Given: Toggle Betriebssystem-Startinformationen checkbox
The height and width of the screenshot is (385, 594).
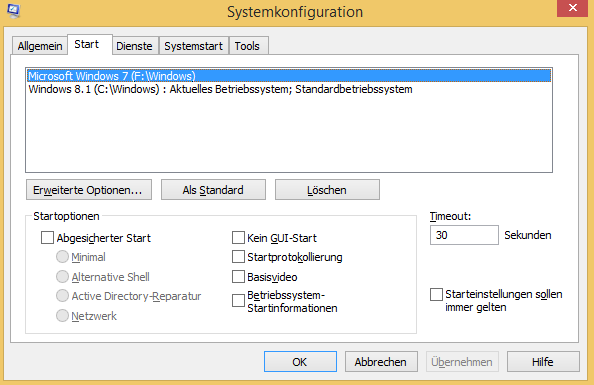Looking at the screenshot, I should 238,301.
